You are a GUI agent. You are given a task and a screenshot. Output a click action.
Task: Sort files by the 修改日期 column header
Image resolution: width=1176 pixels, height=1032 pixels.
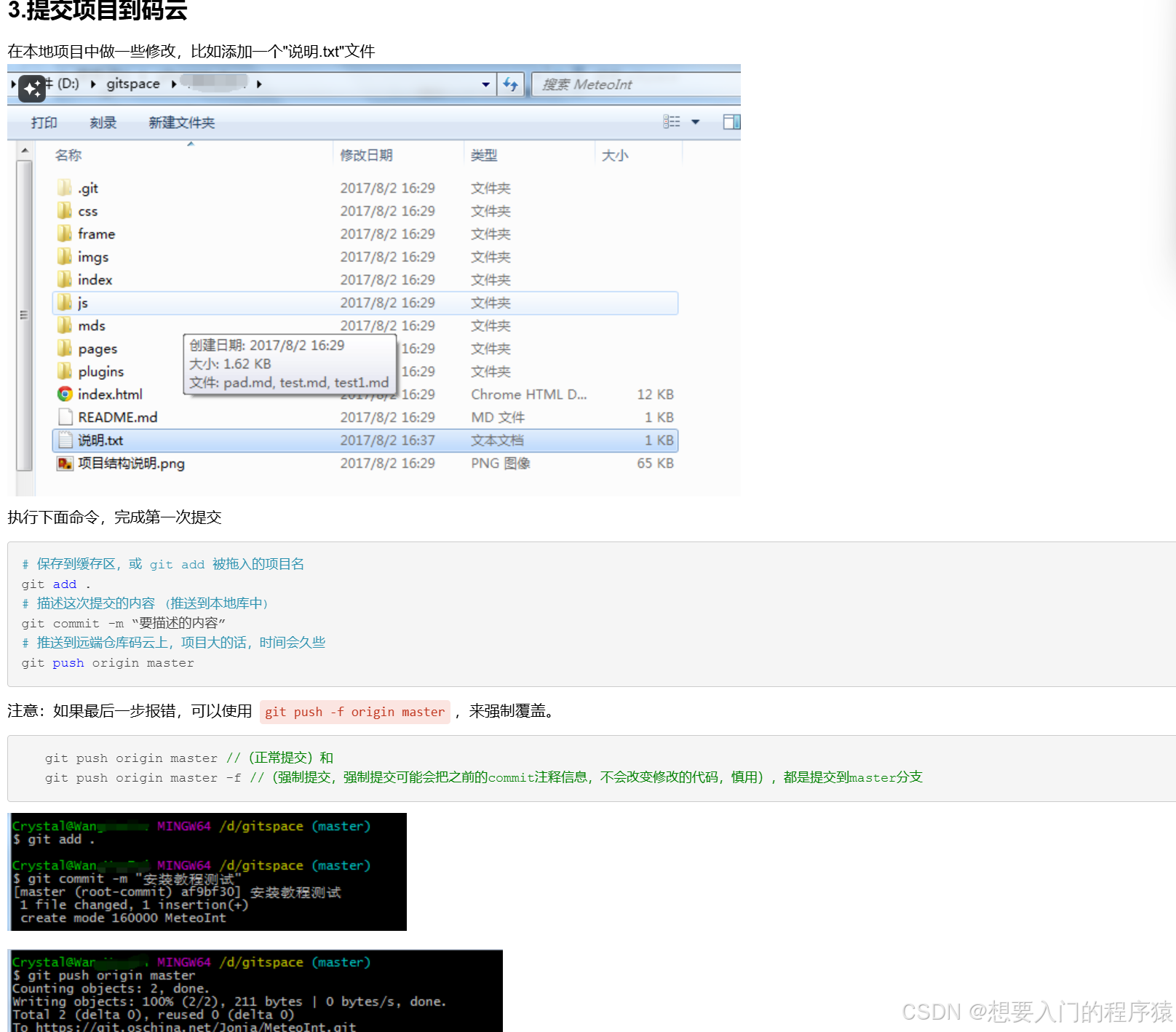[x=366, y=154]
